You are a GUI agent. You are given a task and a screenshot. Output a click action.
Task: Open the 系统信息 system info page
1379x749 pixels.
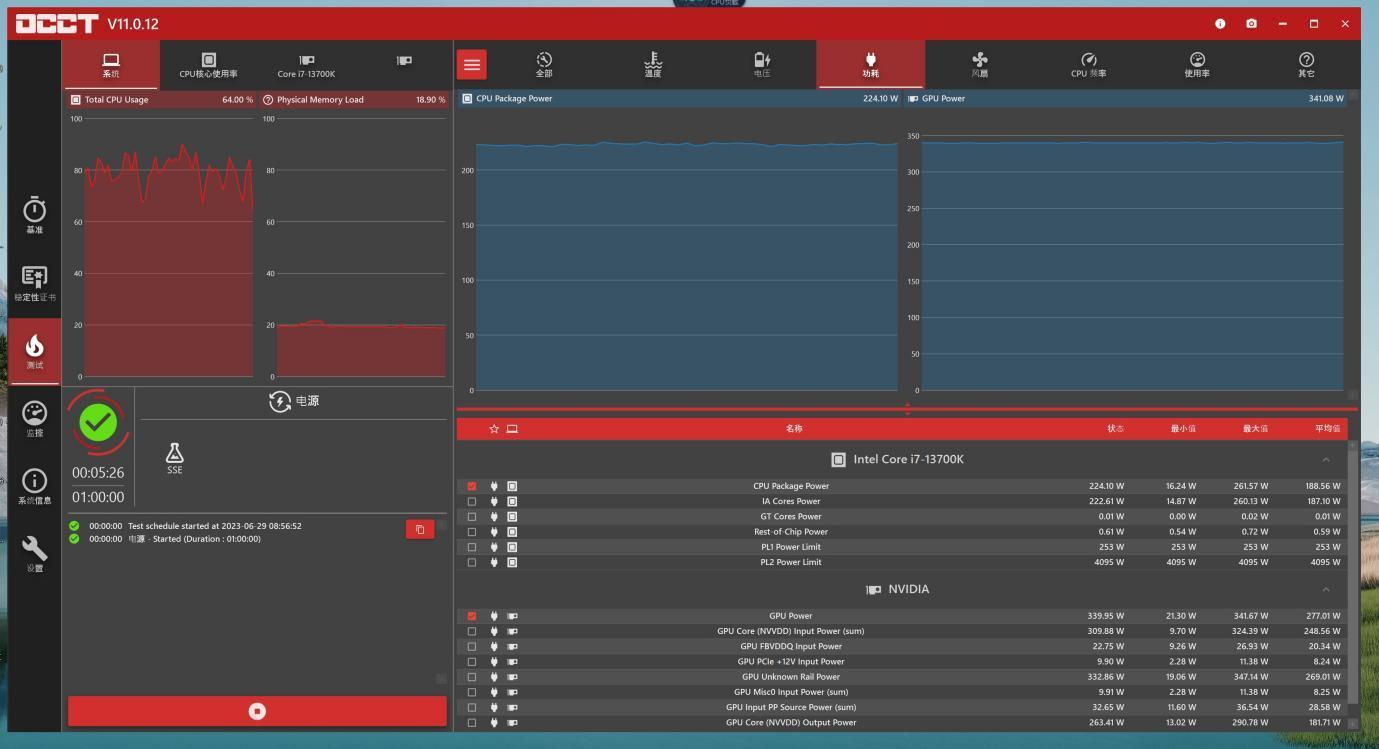(x=34, y=487)
